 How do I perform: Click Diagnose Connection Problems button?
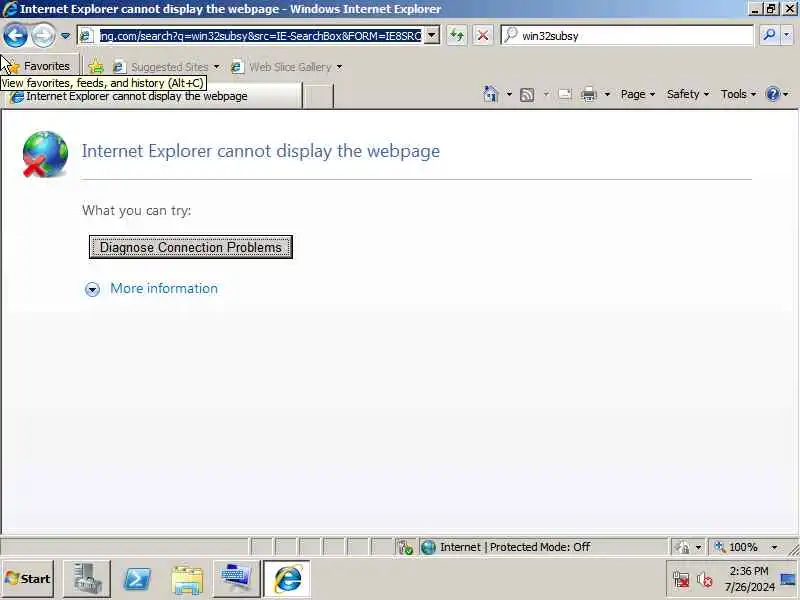point(191,247)
